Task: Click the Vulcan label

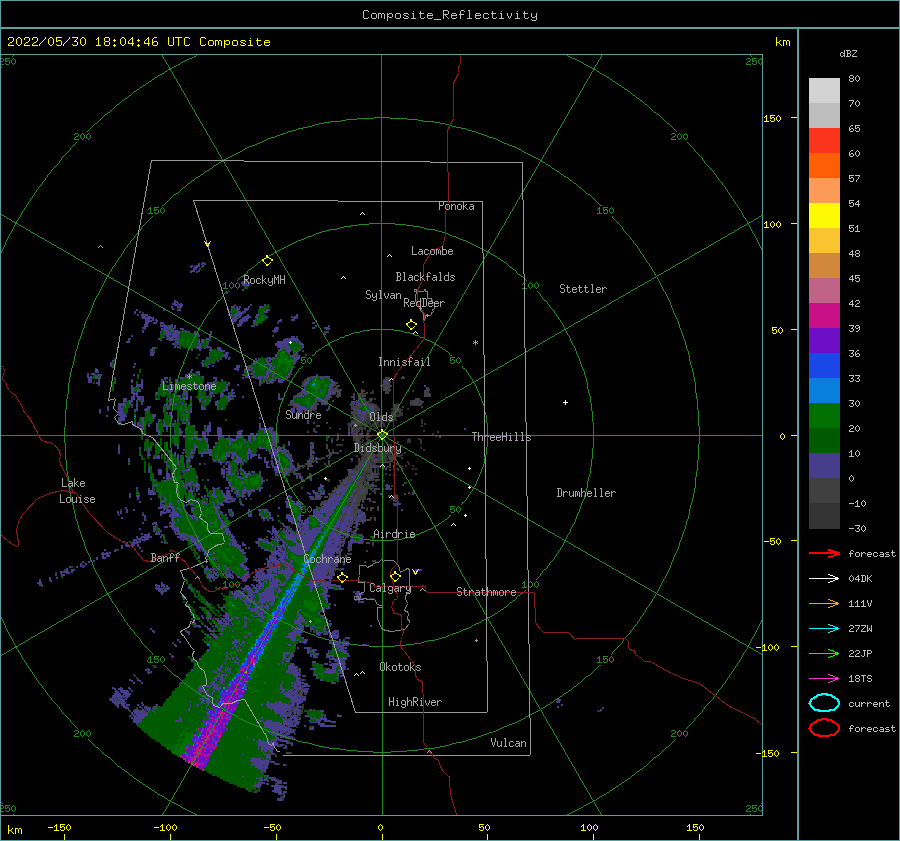Action: click(x=508, y=743)
